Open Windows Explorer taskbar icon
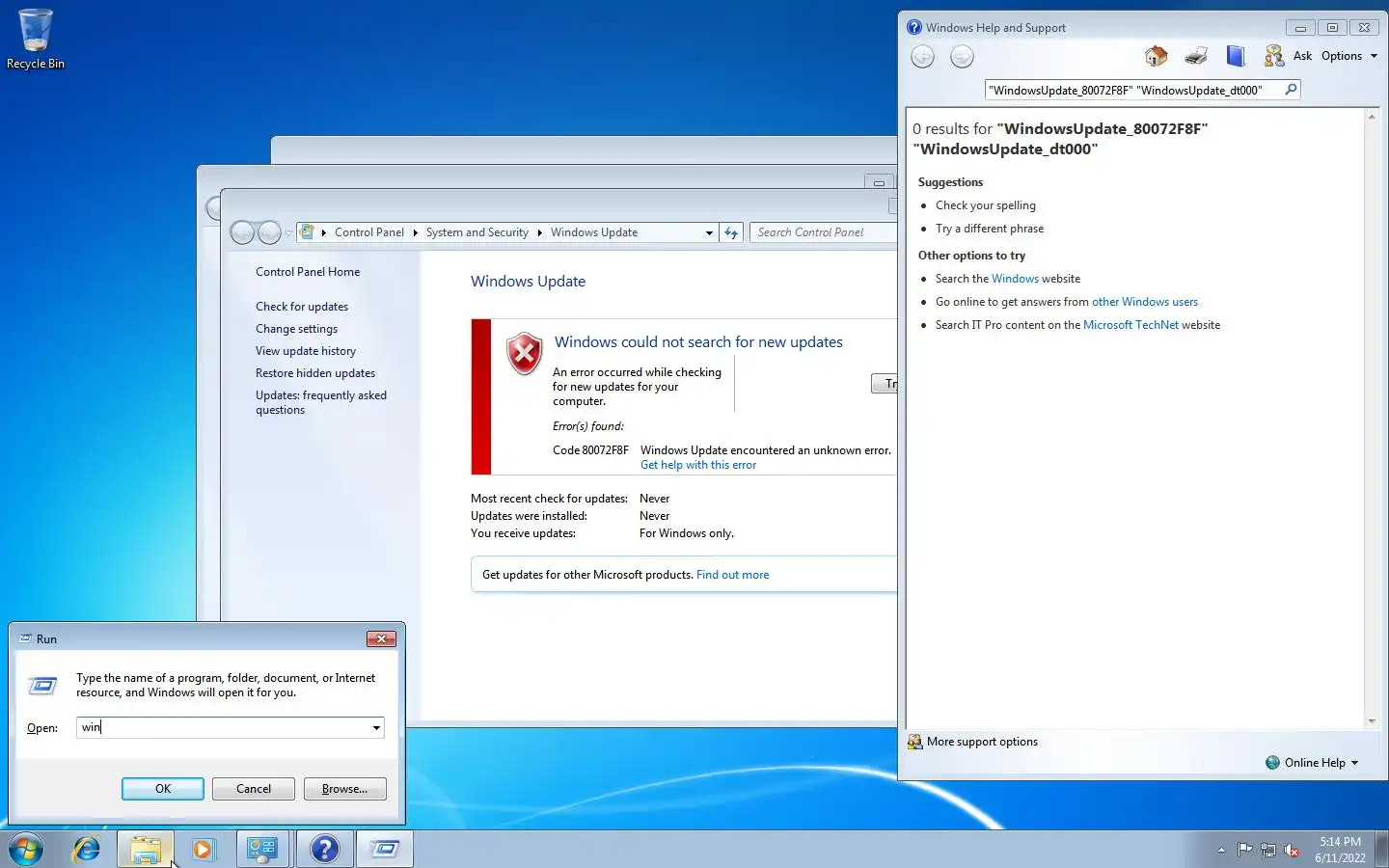 click(x=146, y=850)
